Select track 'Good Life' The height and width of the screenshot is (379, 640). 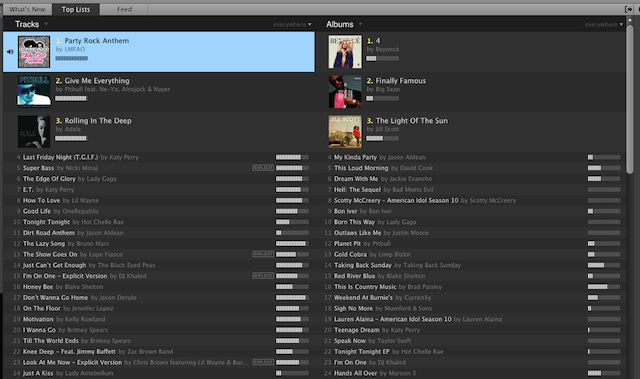pos(37,211)
